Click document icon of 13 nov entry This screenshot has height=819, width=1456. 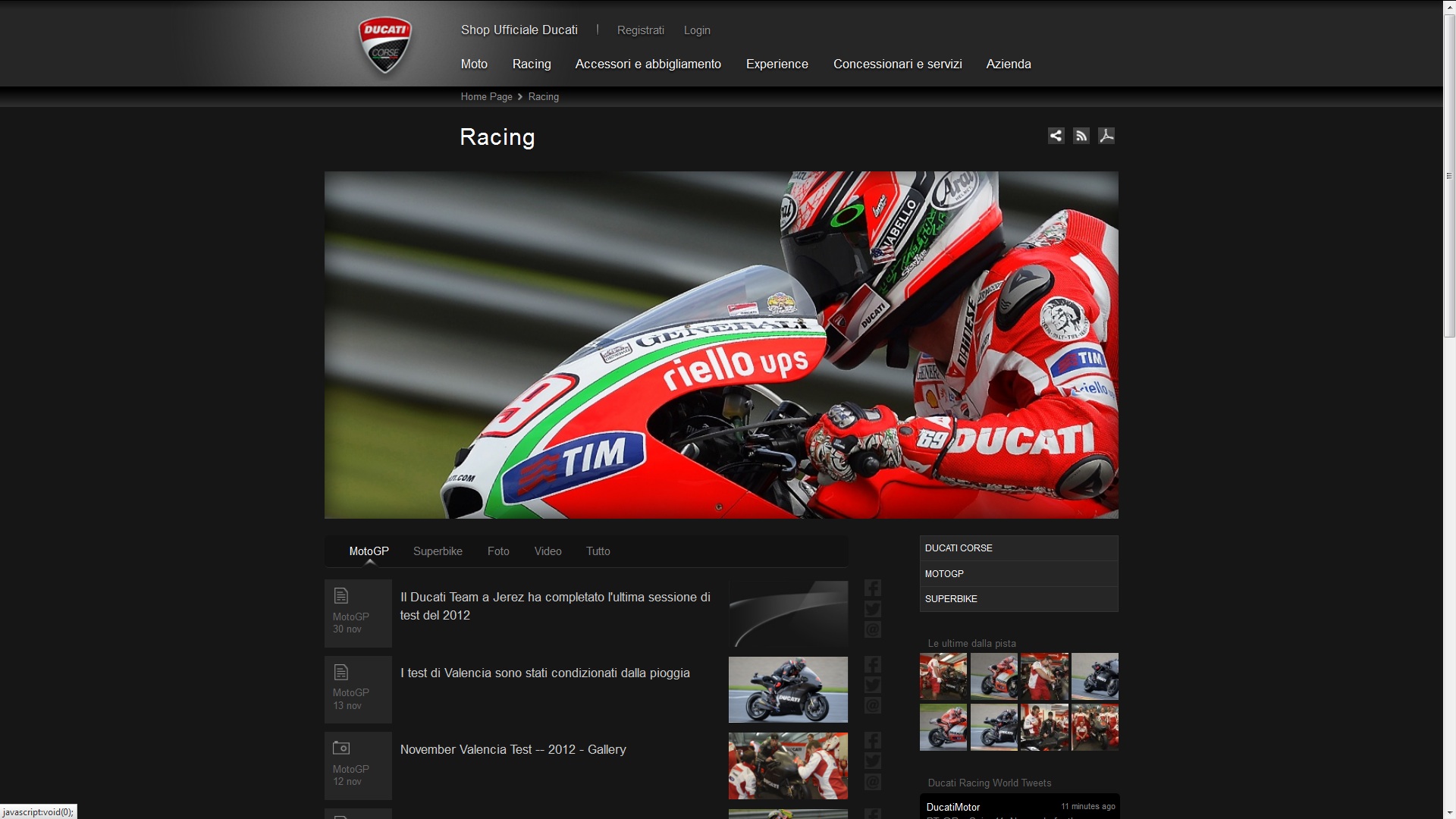point(341,672)
